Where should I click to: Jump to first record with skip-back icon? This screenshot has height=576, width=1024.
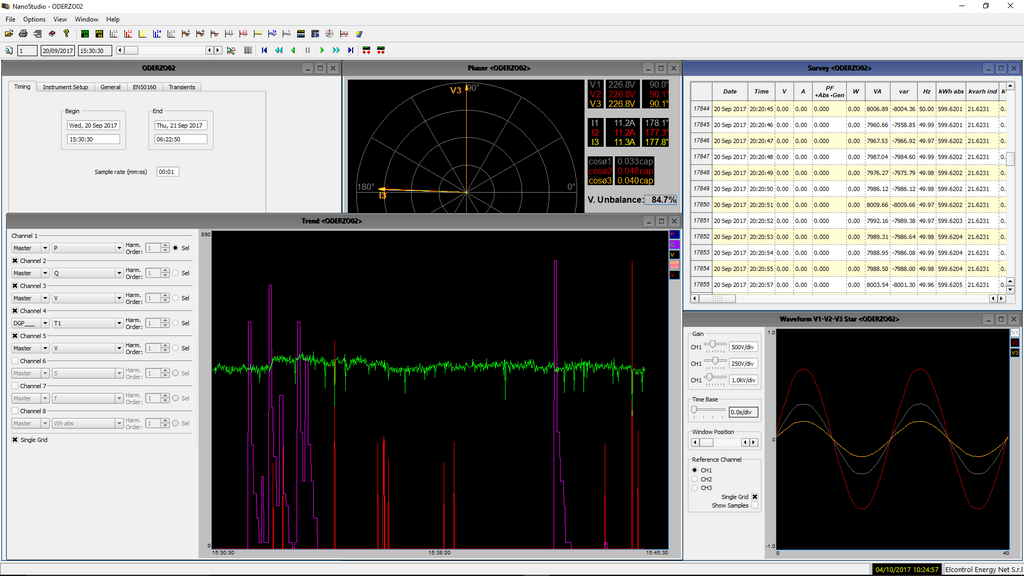(264, 50)
